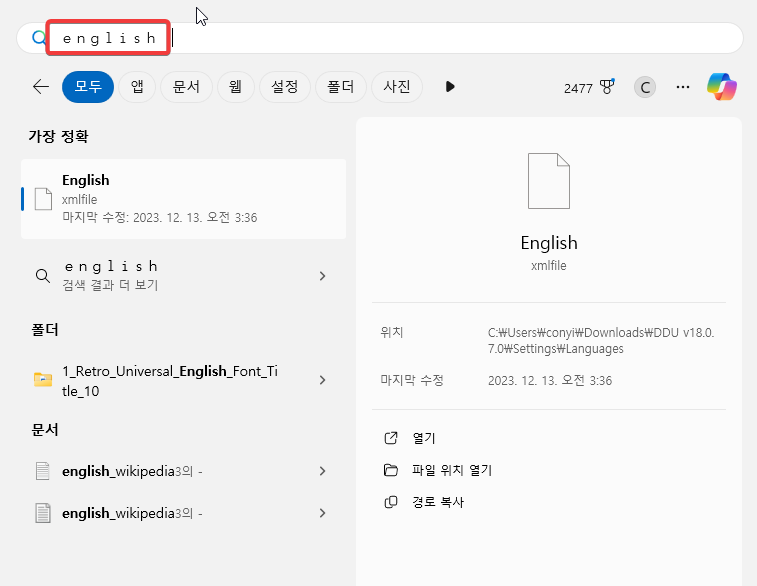Click the 가장 정확 section heading
The image size is (757, 586).
click(58, 136)
